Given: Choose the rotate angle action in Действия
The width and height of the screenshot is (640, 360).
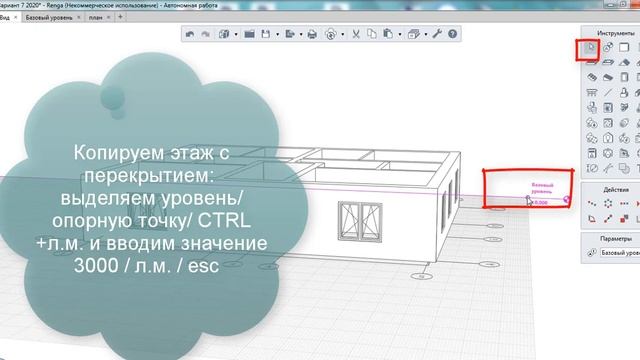Looking at the screenshot, I should click(592, 219).
